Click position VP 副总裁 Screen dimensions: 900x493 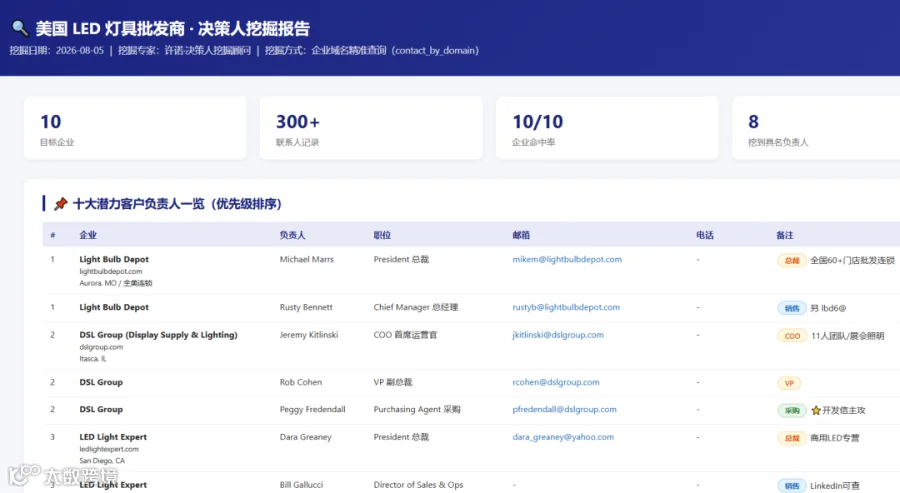[x=393, y=382]
